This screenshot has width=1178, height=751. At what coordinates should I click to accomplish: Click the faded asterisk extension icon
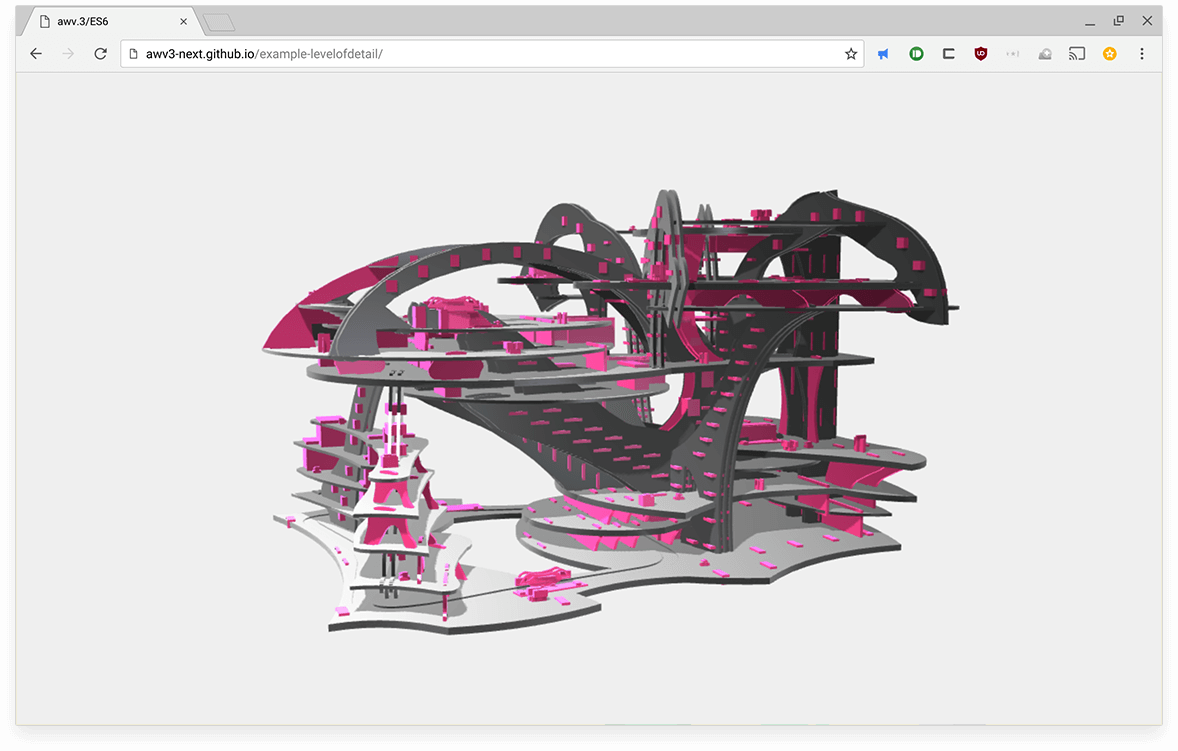1013,54
